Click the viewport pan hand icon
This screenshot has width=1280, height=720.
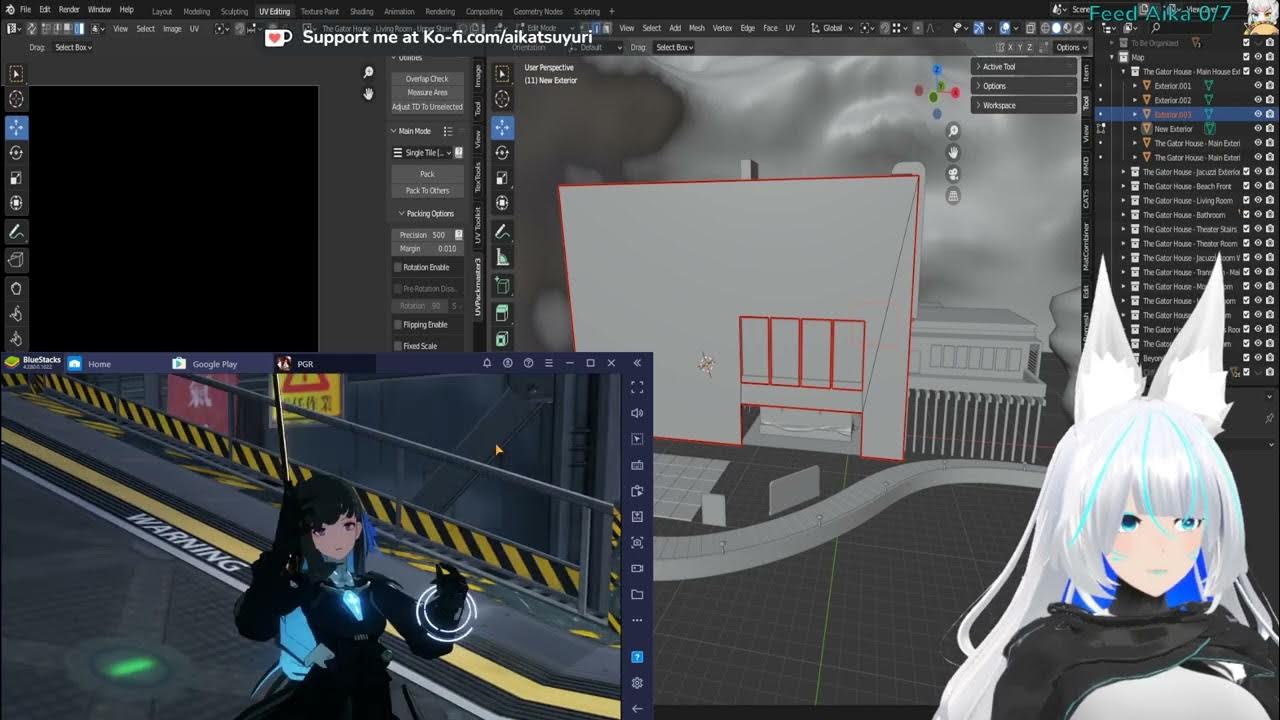coord(953,152)
